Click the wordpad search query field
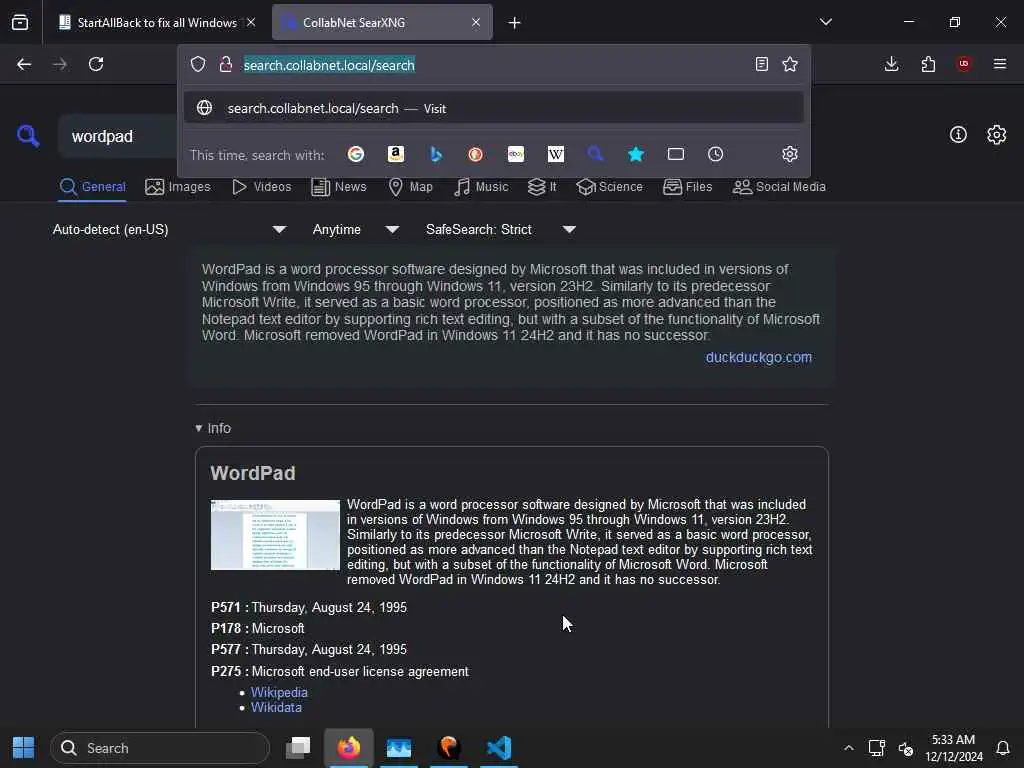Screen dimensions: 1024x768 pos(118,136)
